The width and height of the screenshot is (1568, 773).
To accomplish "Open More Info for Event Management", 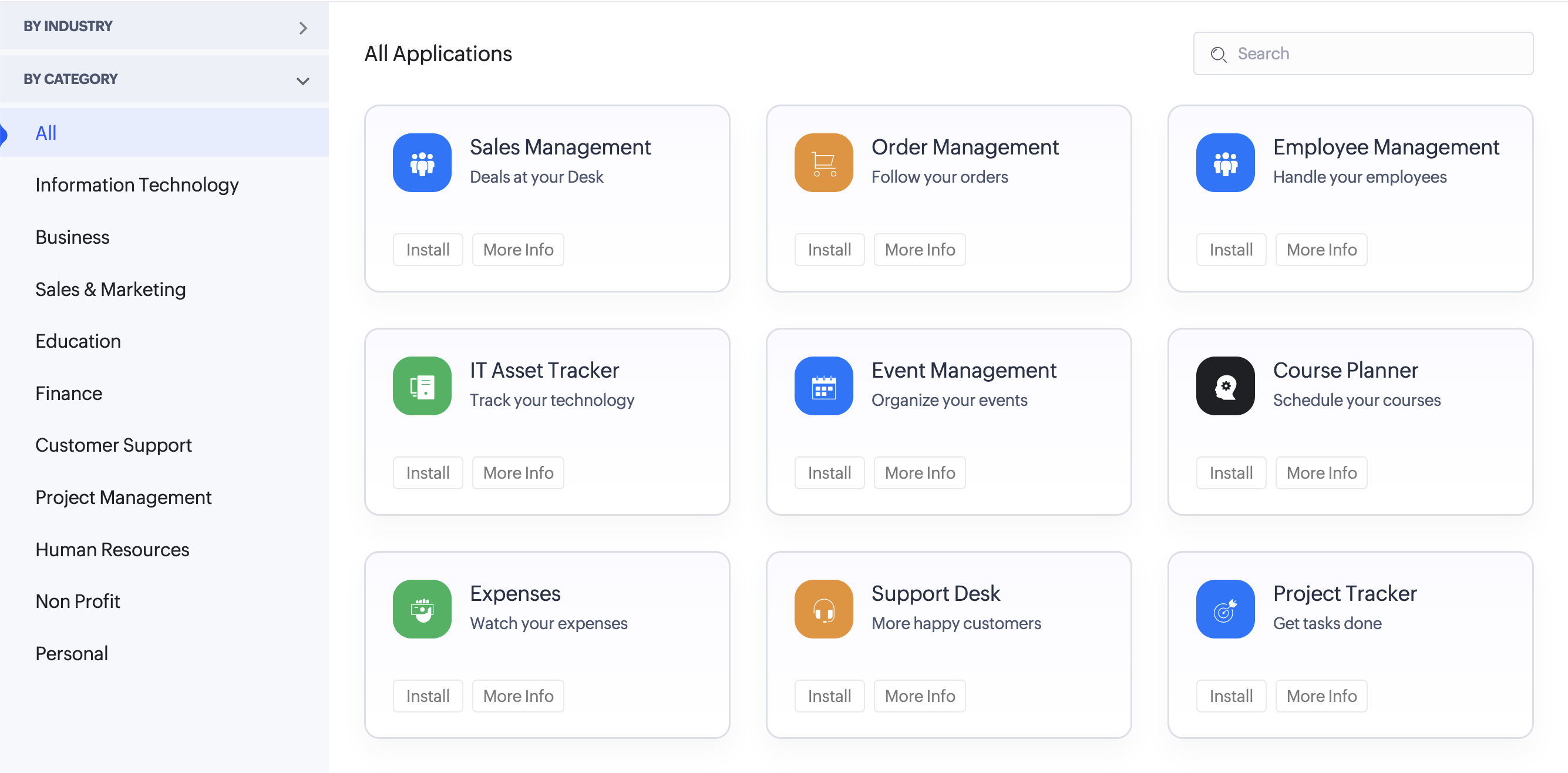I will 919,473.
